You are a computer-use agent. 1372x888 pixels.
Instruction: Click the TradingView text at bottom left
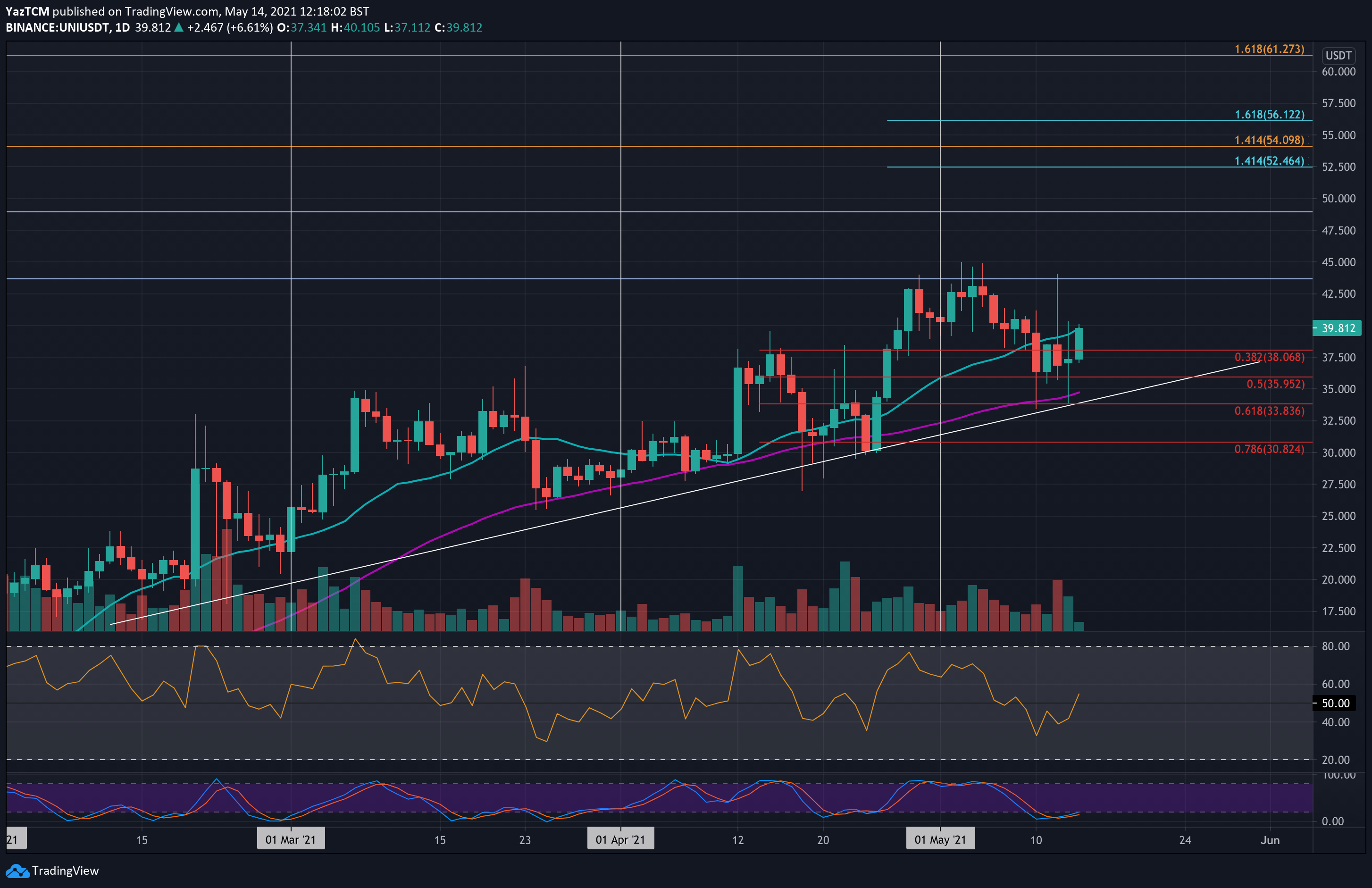click(65, 871)
